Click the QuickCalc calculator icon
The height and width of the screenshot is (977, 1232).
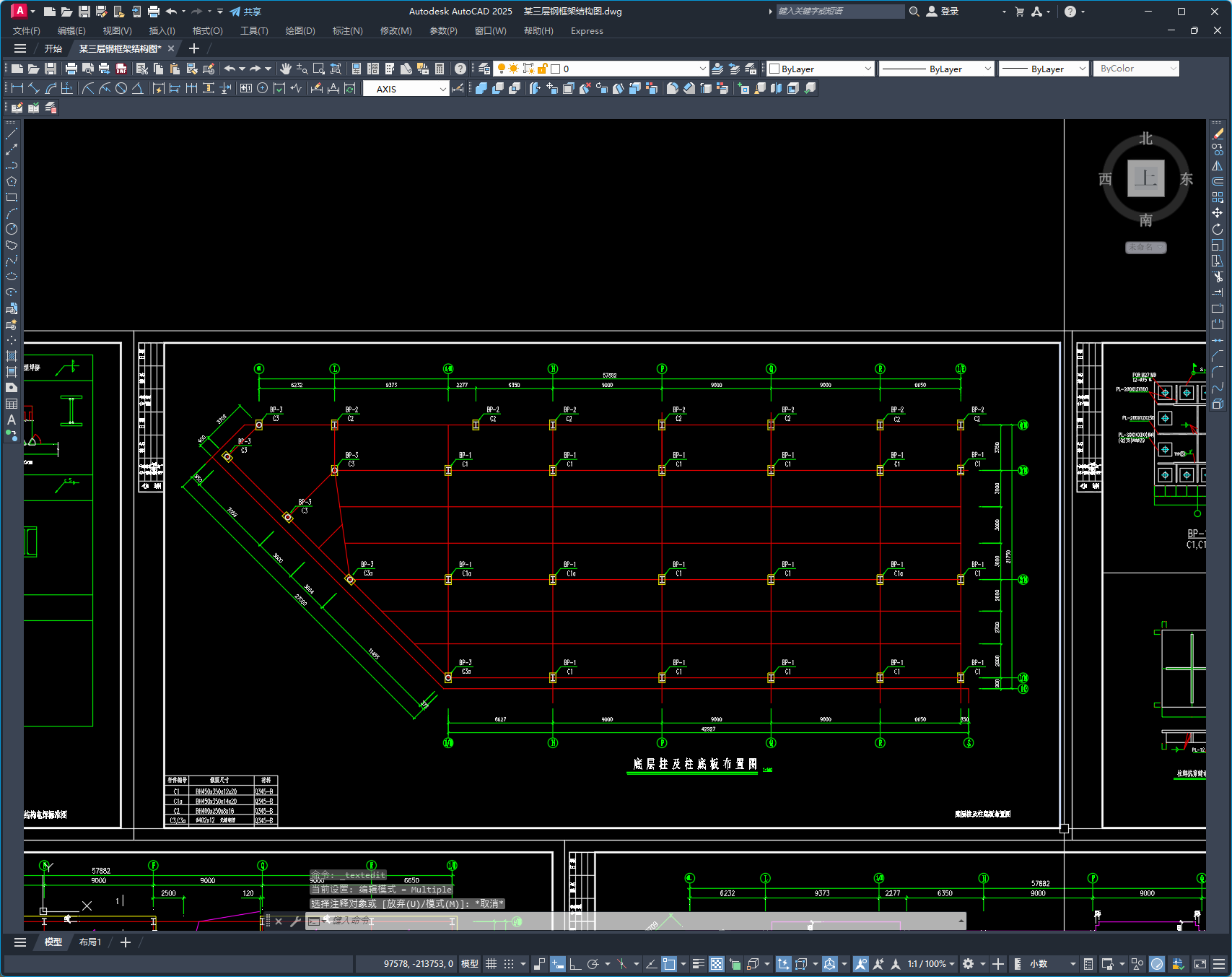(440, 69)
